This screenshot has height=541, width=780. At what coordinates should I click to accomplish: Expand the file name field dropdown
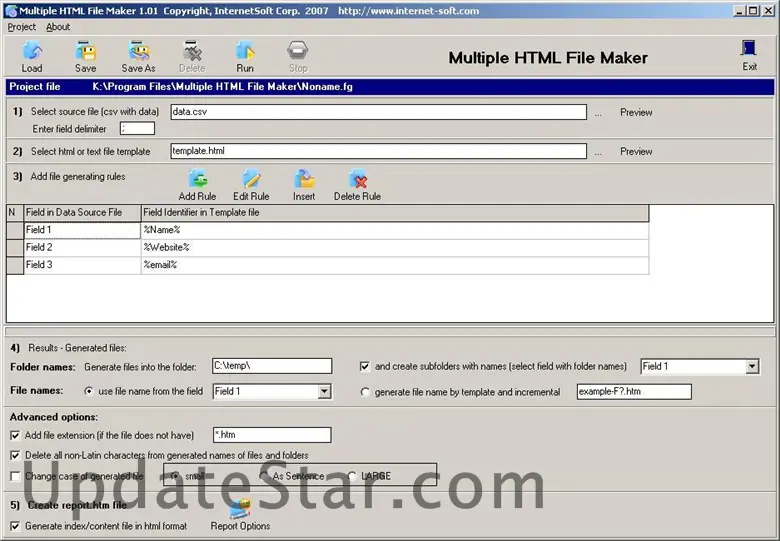pos(324,392)
